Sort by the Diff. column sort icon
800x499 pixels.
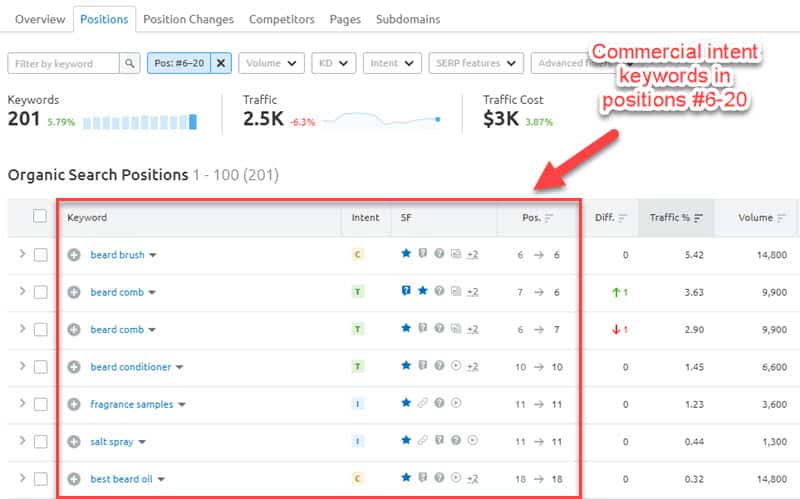pyautogui.click(x=622, y=218)
